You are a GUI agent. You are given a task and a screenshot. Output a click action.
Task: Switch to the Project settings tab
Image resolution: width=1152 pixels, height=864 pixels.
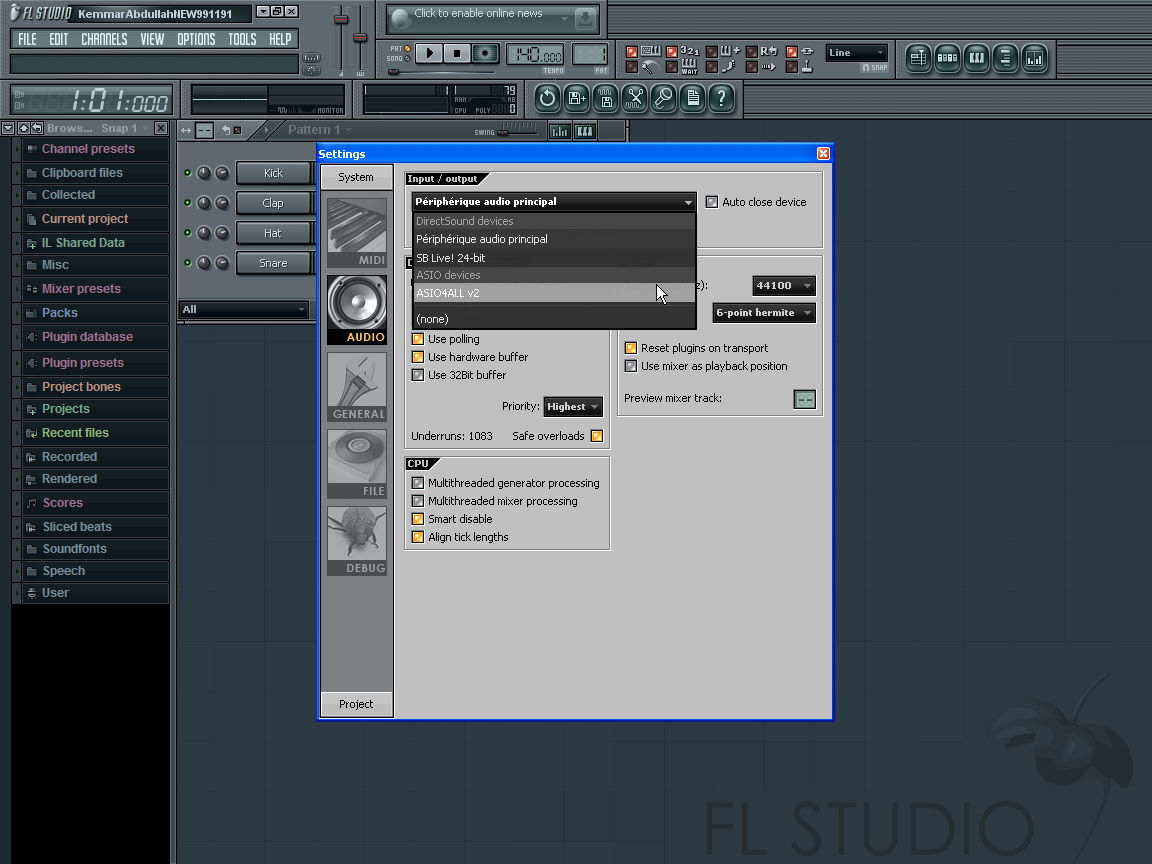click(356, 704)
